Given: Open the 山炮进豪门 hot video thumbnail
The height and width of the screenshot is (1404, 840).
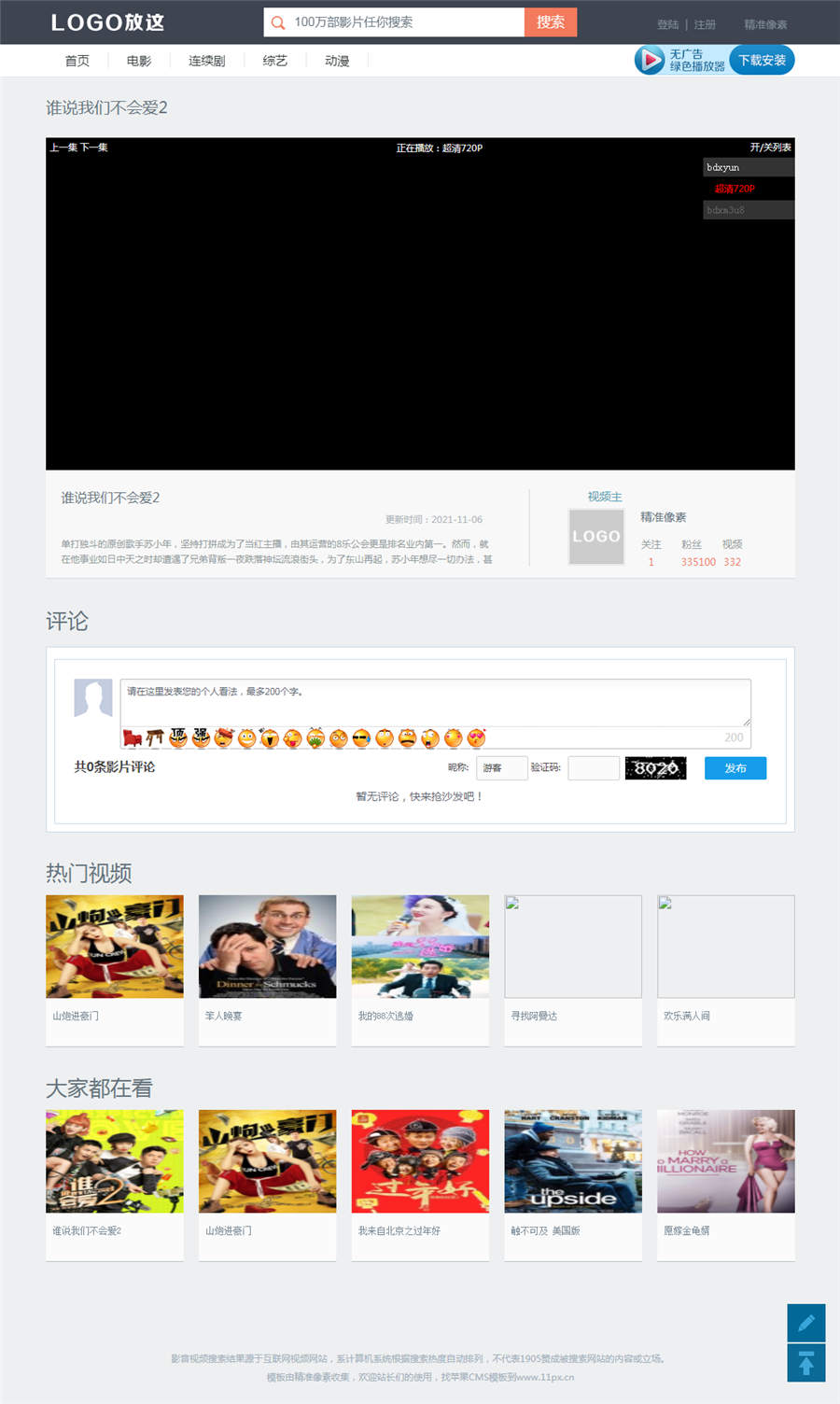Looking at the screenshot, I should coord(115,947).
